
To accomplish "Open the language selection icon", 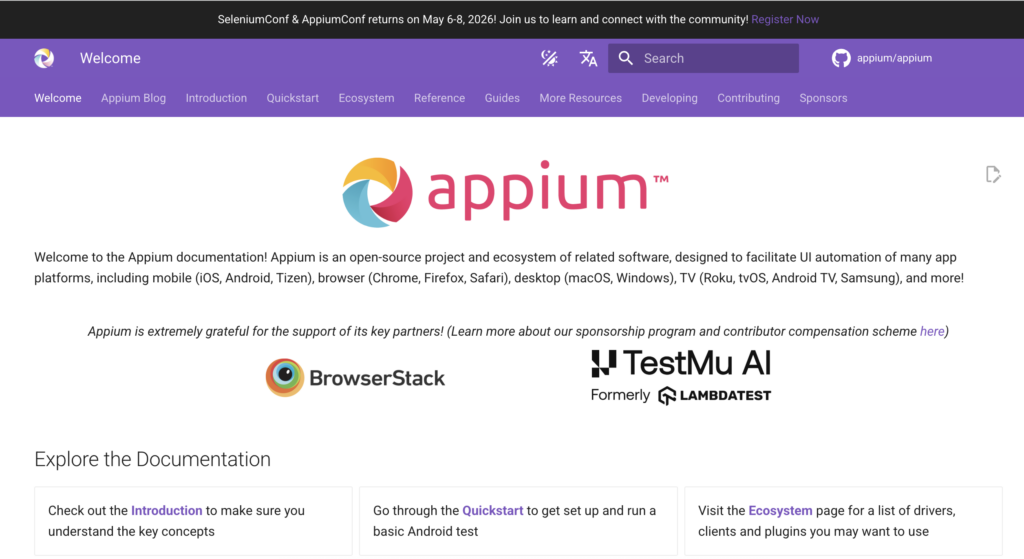I will click(x=588, y=58).
